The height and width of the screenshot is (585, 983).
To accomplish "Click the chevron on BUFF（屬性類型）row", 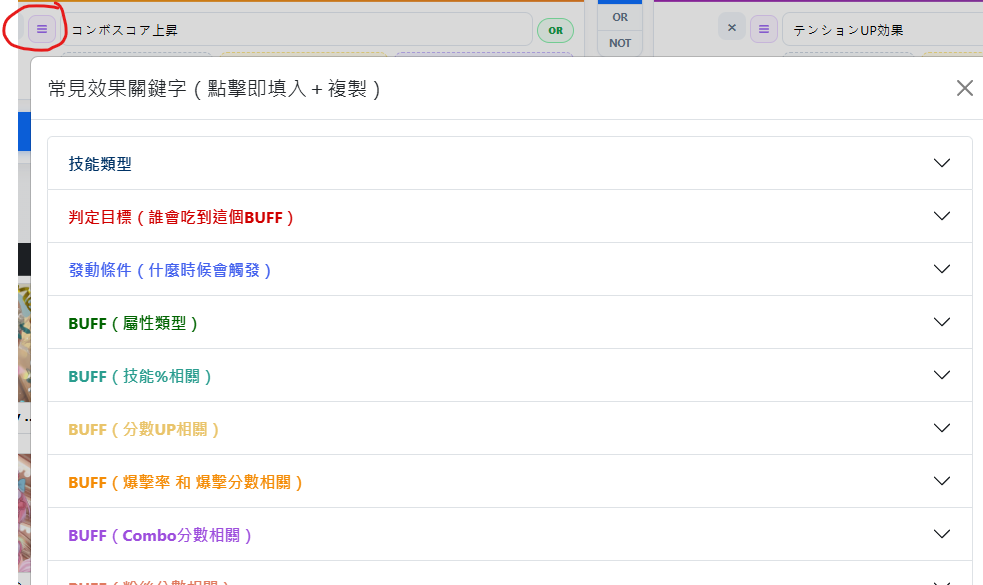I will click(x=942, y=322).
